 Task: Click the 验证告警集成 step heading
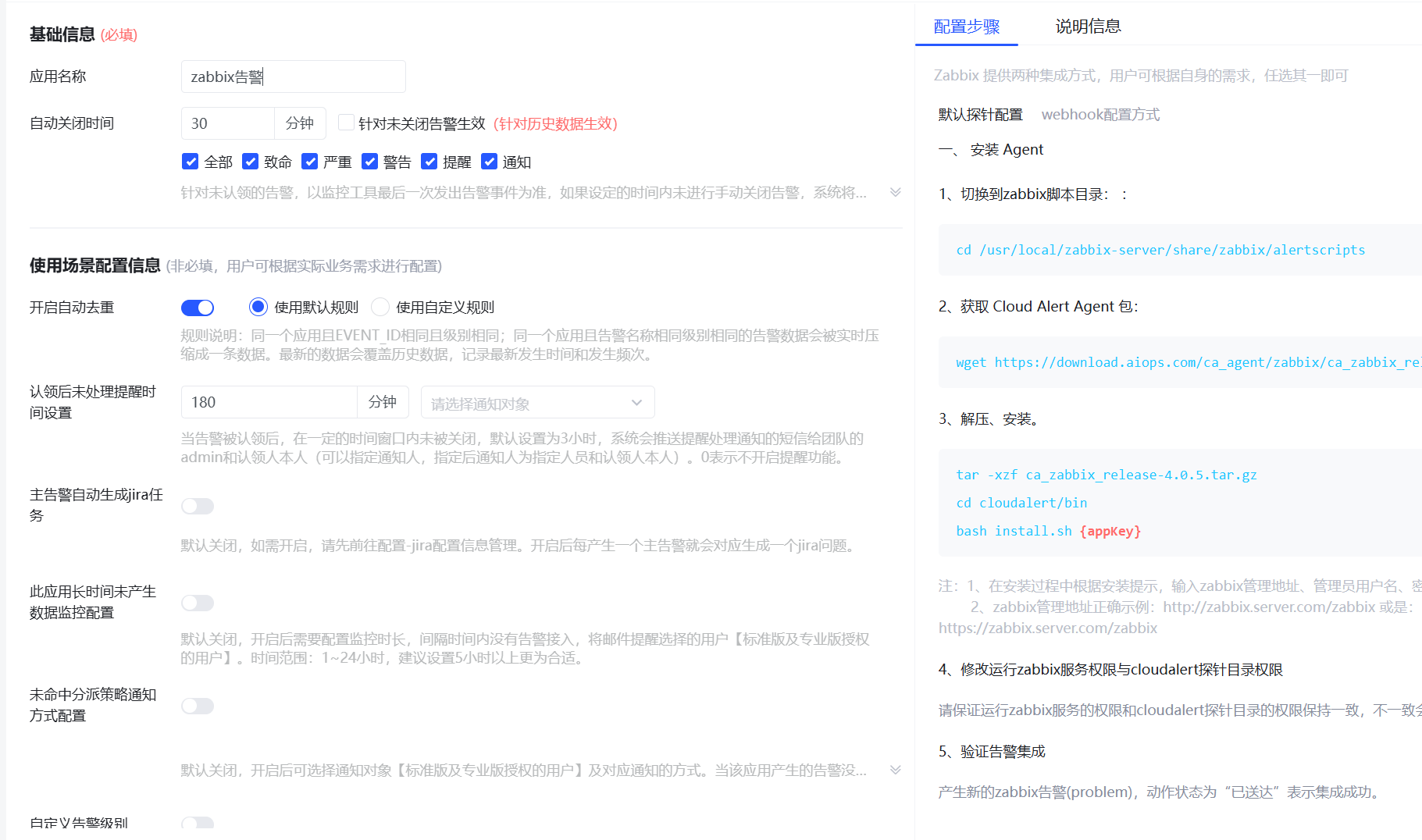coord(992,751)
